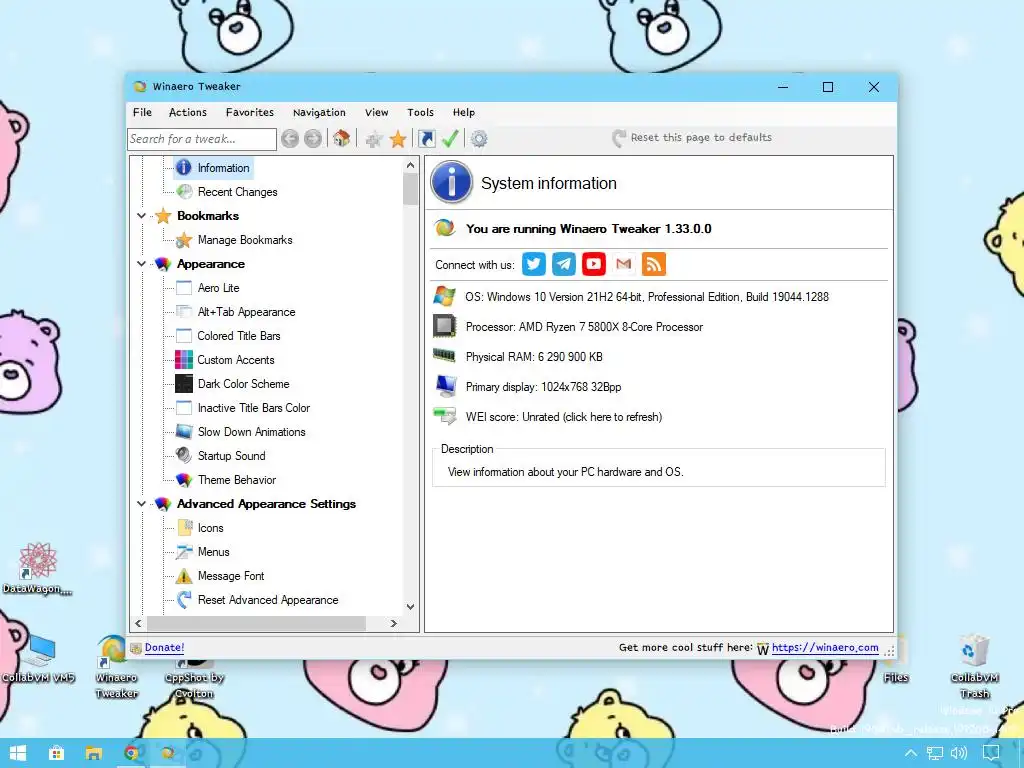Click the Back navigation arrow in toolbar
The image size is (1024, 768).
click(290, 138)
